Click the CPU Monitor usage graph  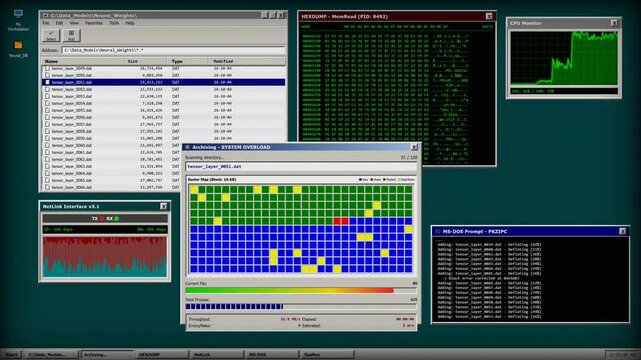coord(564,58)
